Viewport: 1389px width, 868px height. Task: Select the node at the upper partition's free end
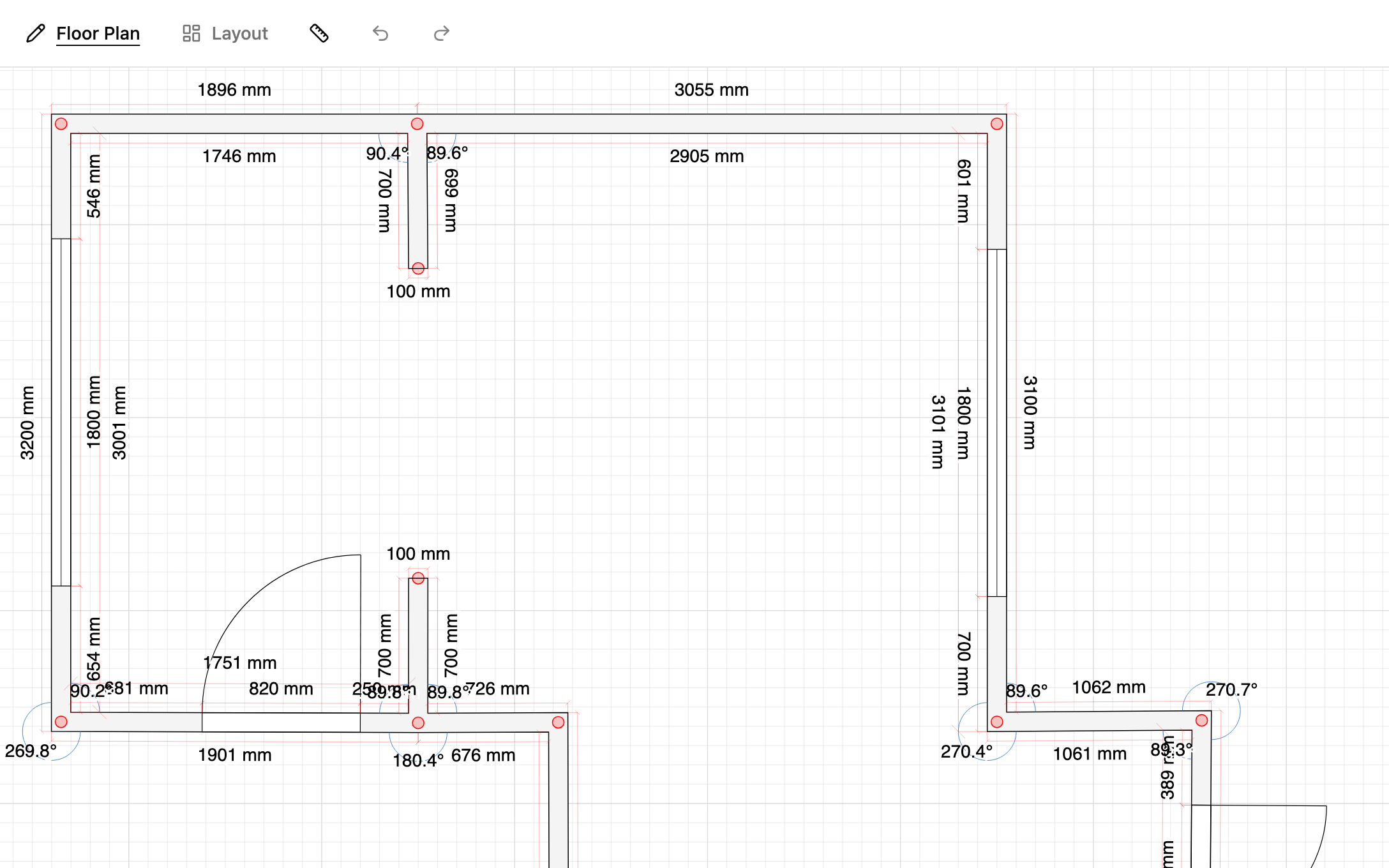tap(418, 269)
